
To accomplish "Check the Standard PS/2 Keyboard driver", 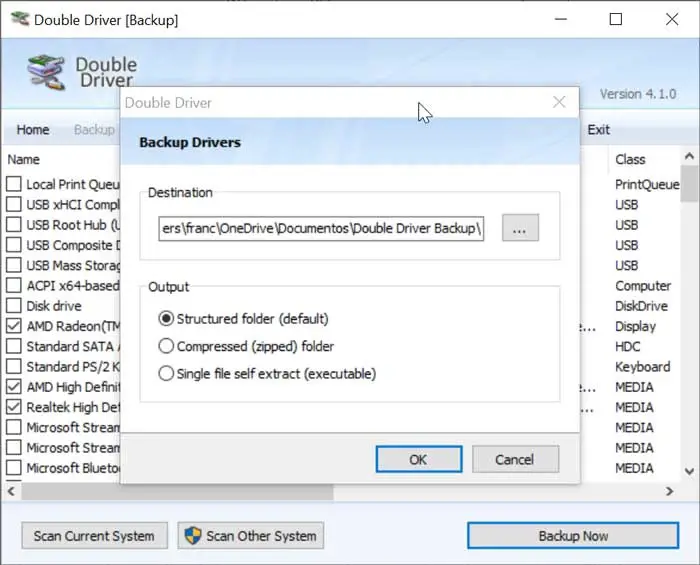I will click(x=14, y=366).
